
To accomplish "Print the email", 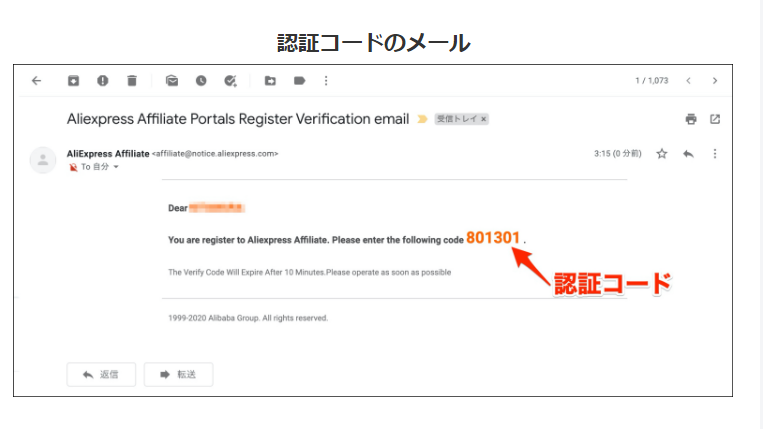I will 691,119.
